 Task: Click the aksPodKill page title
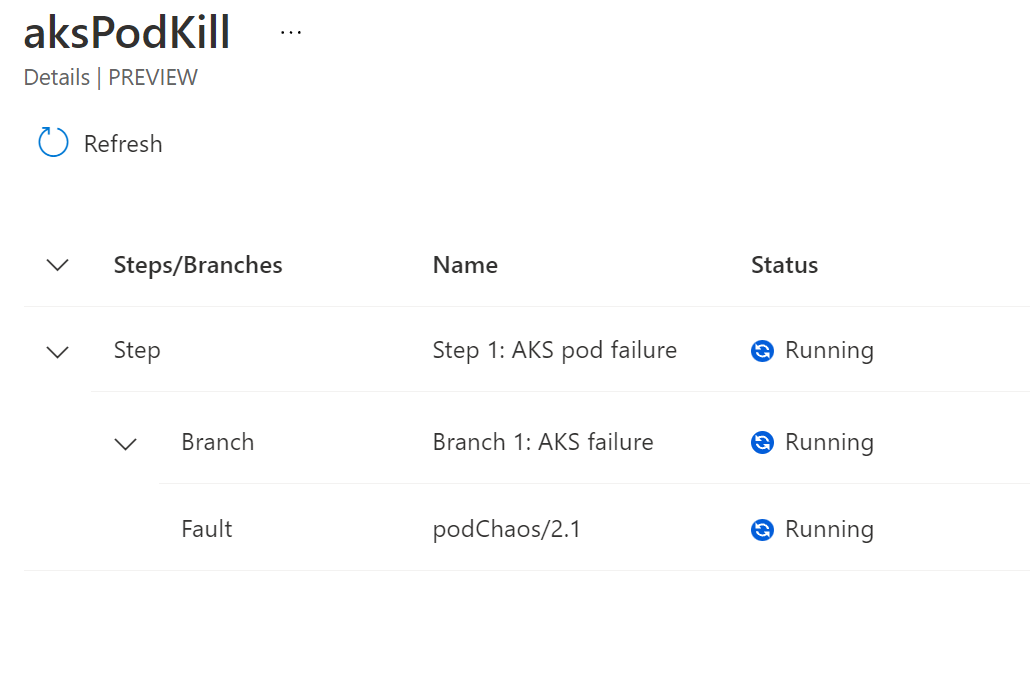(127, 32)
